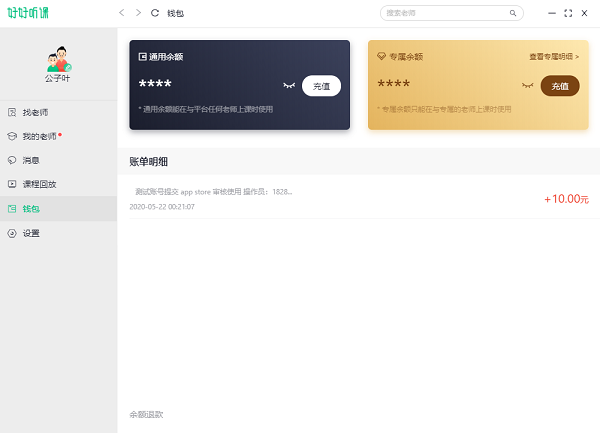Screen dimensions: 600x433
Task: Refresh the wallet page
Action: (155, 13)
